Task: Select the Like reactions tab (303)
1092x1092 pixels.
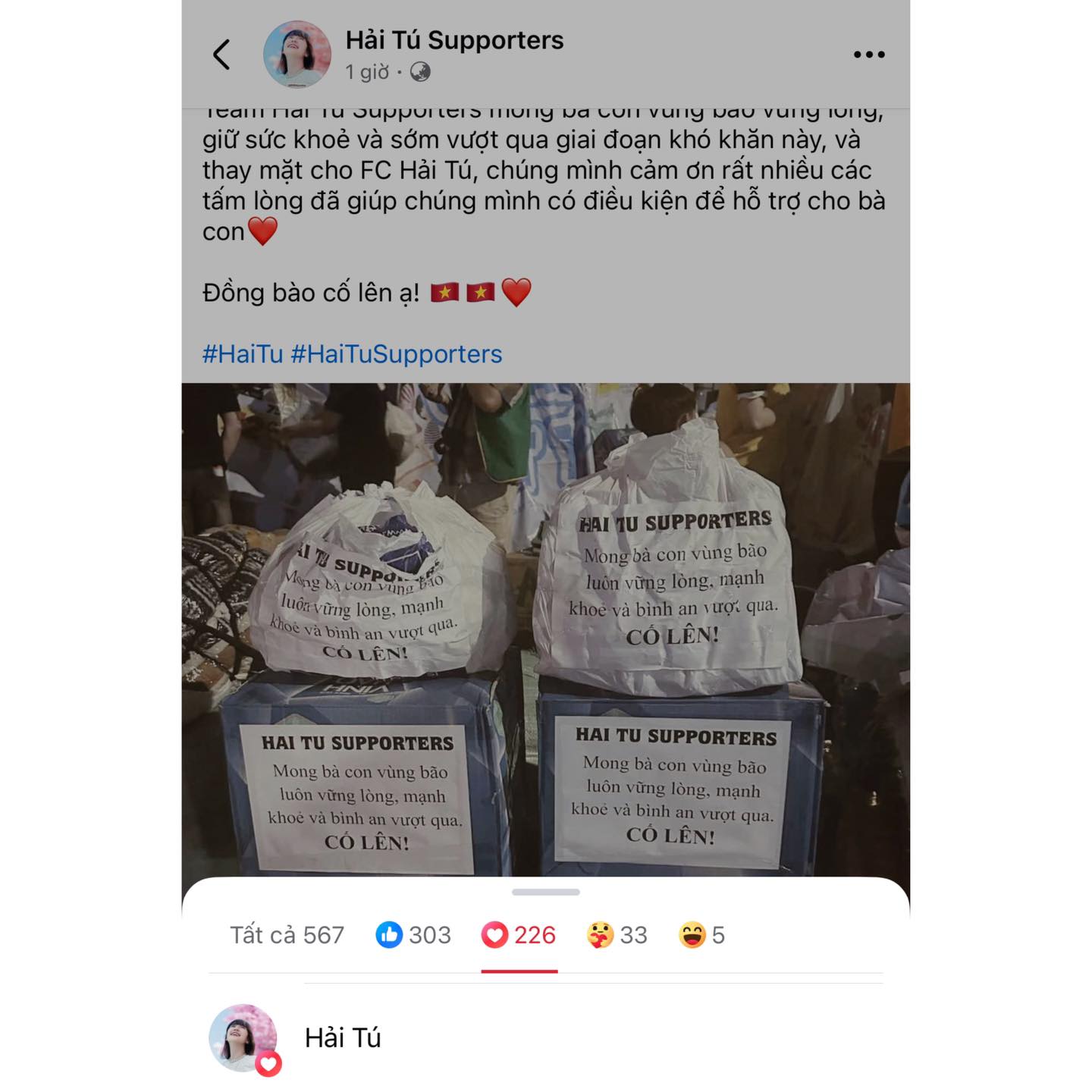Action: (x=413, y=935)
